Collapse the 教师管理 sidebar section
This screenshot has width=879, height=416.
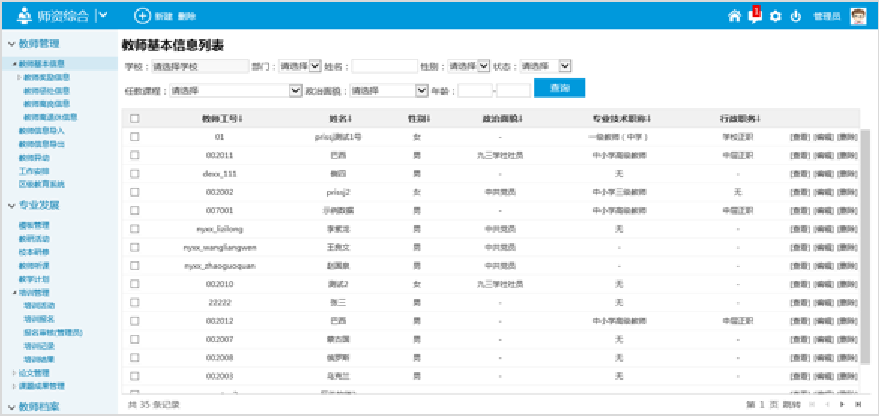pyautogui.click(x=11, y=44)
